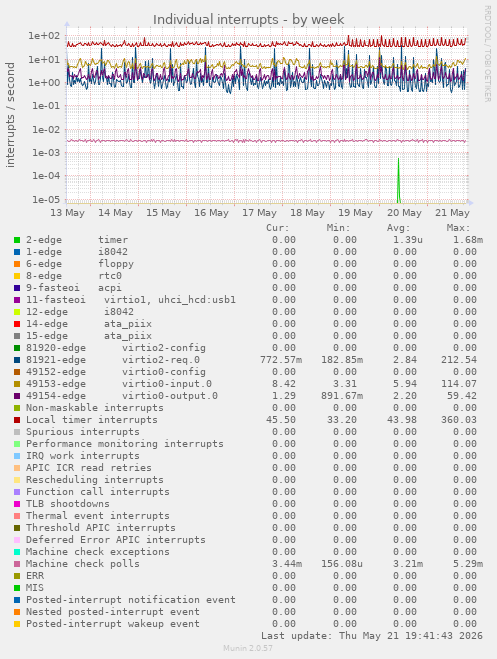
Task: Click the purple virtio0-output.0 color swatch
Action: 17,396
